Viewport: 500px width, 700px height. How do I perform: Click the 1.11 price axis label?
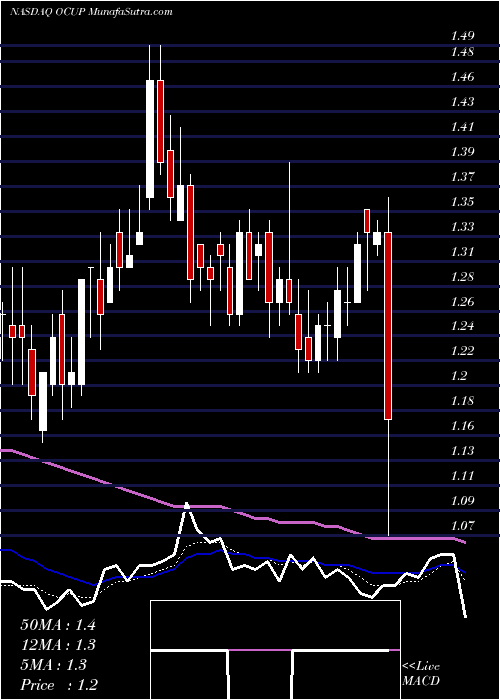point(462,476)
